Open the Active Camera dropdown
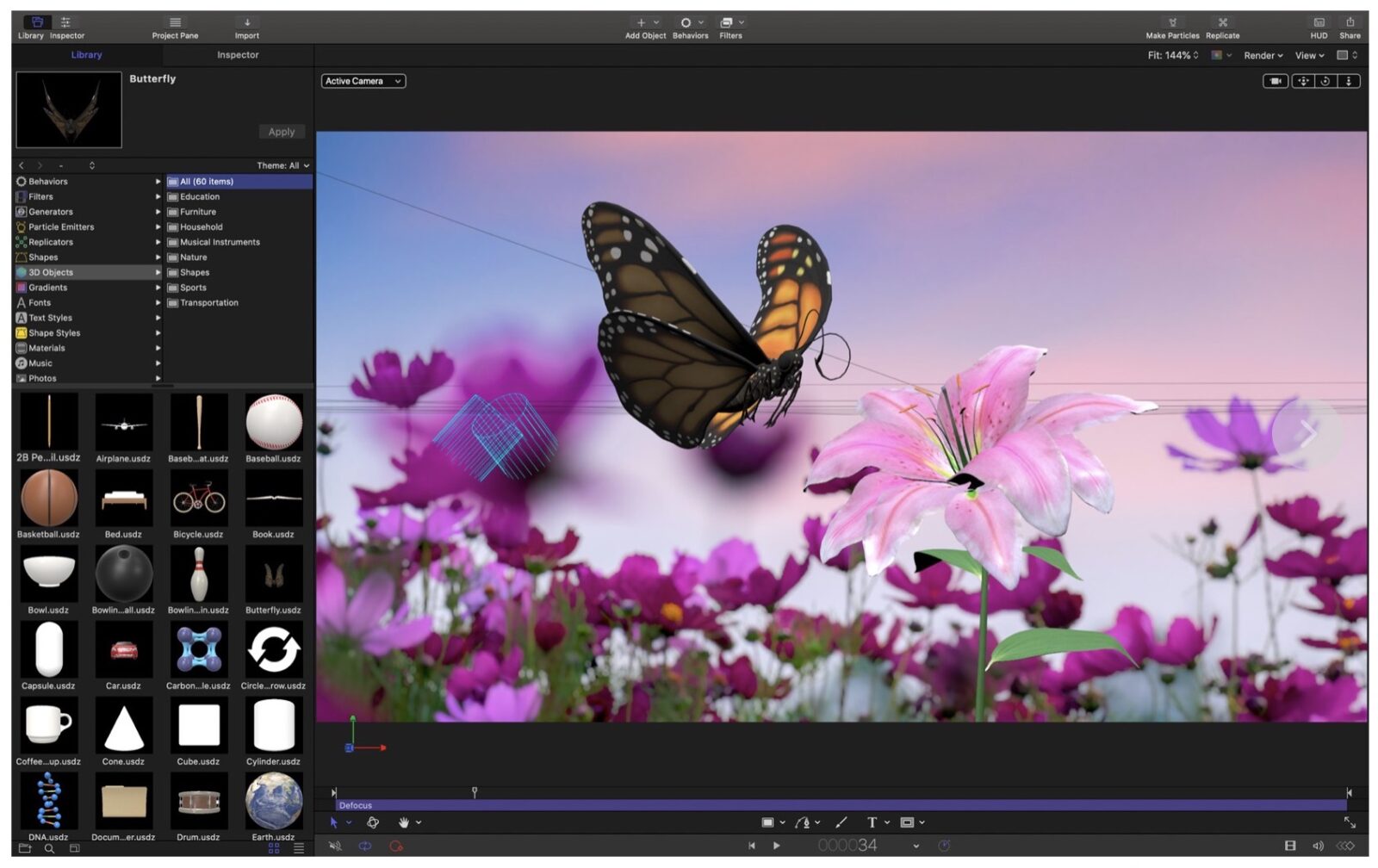 tap(363, 81)
